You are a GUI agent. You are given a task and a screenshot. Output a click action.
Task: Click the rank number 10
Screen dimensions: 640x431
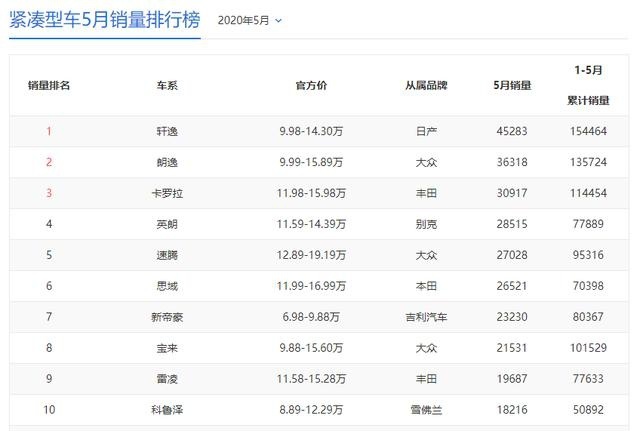click(x=49, y=410)
